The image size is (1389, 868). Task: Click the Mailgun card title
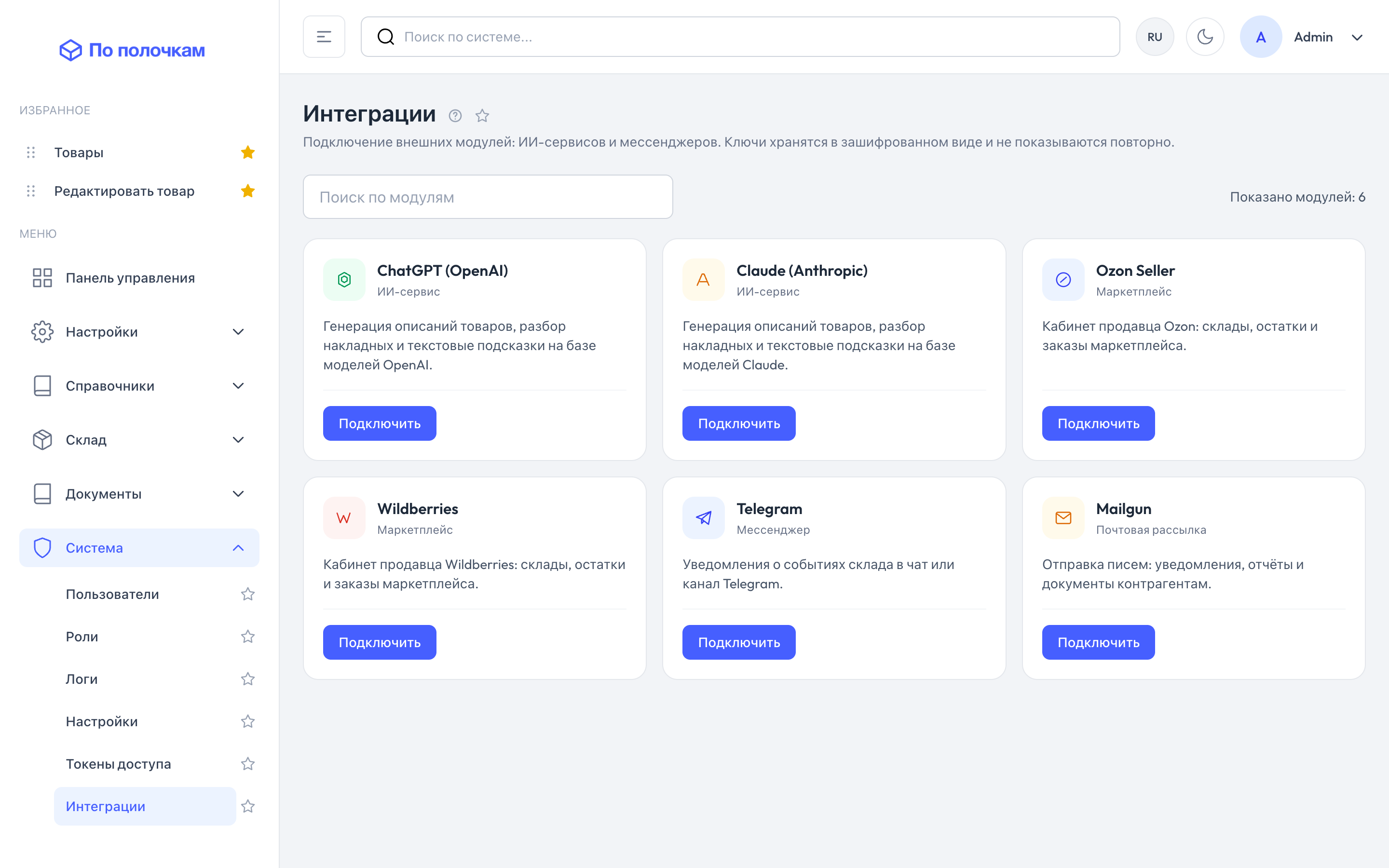coord(1123,509)
